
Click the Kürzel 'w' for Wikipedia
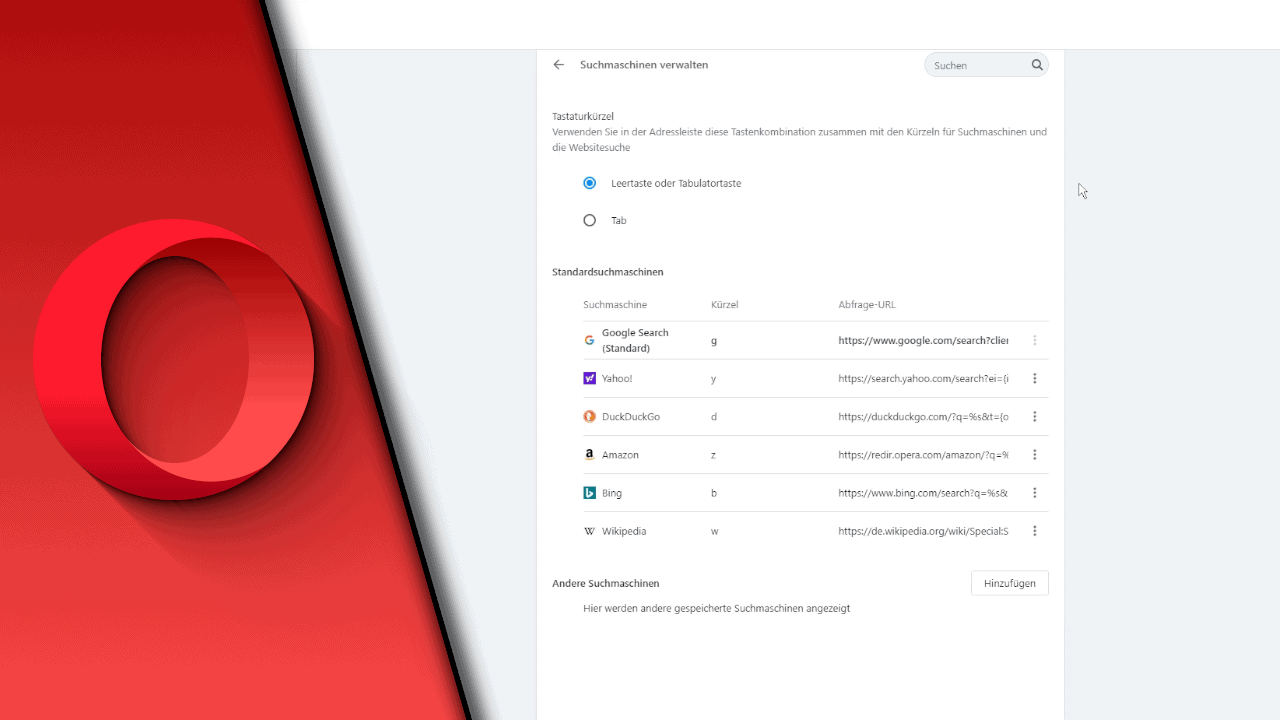pos(715,531)
